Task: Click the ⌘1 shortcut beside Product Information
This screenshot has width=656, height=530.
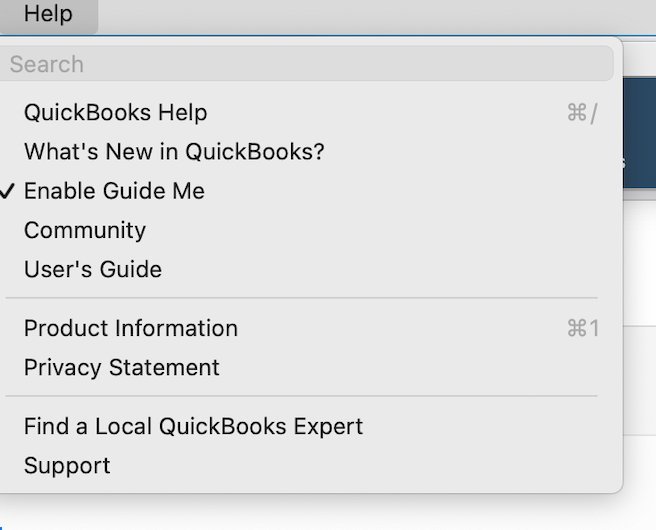Action: click(x=582, y=328)
